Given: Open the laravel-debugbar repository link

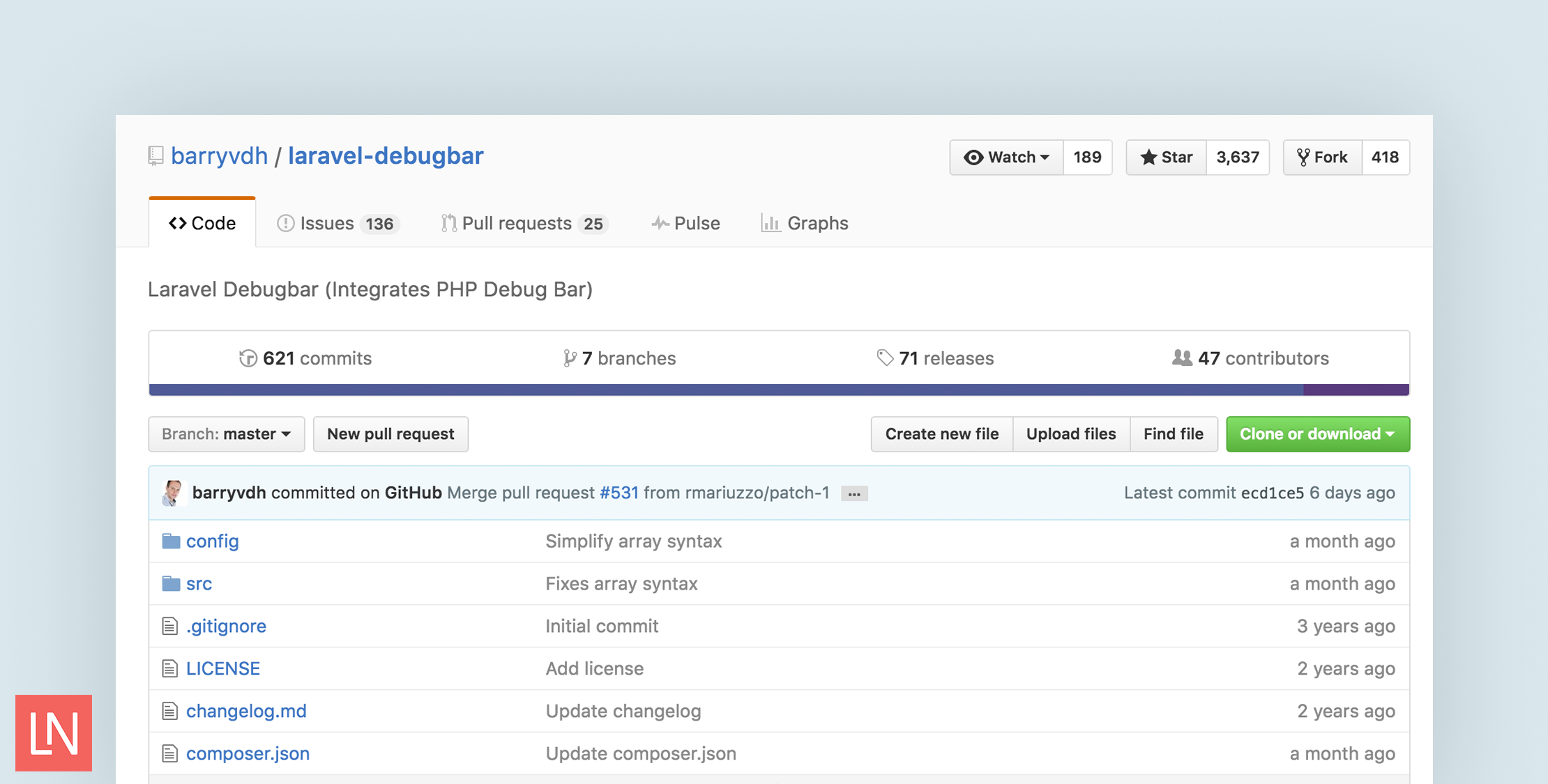Looking at the screenshot, I should [386, 156].
